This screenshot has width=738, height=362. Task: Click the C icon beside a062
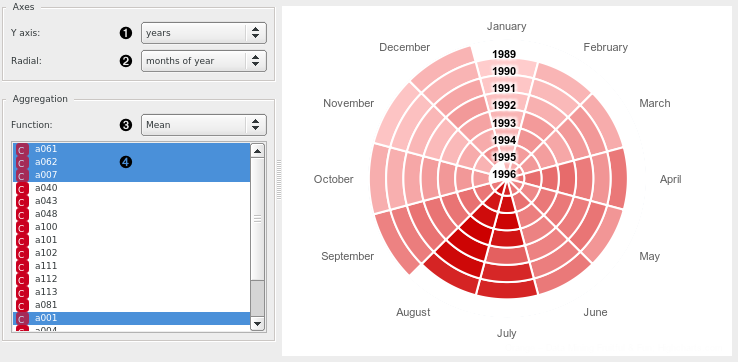click(x=22, y=163)
